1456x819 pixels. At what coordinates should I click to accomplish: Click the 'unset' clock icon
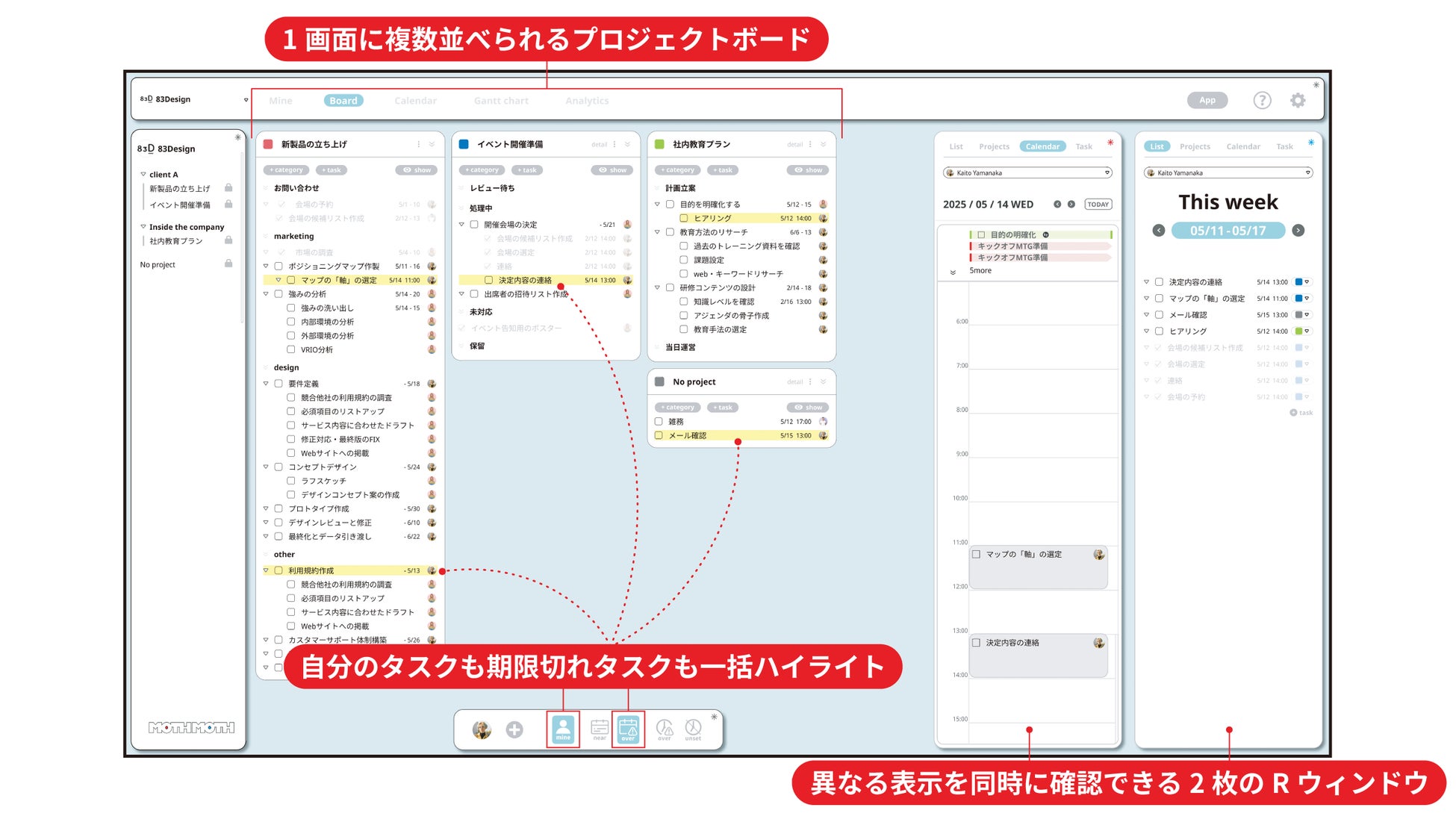click(x=693, y=728)
